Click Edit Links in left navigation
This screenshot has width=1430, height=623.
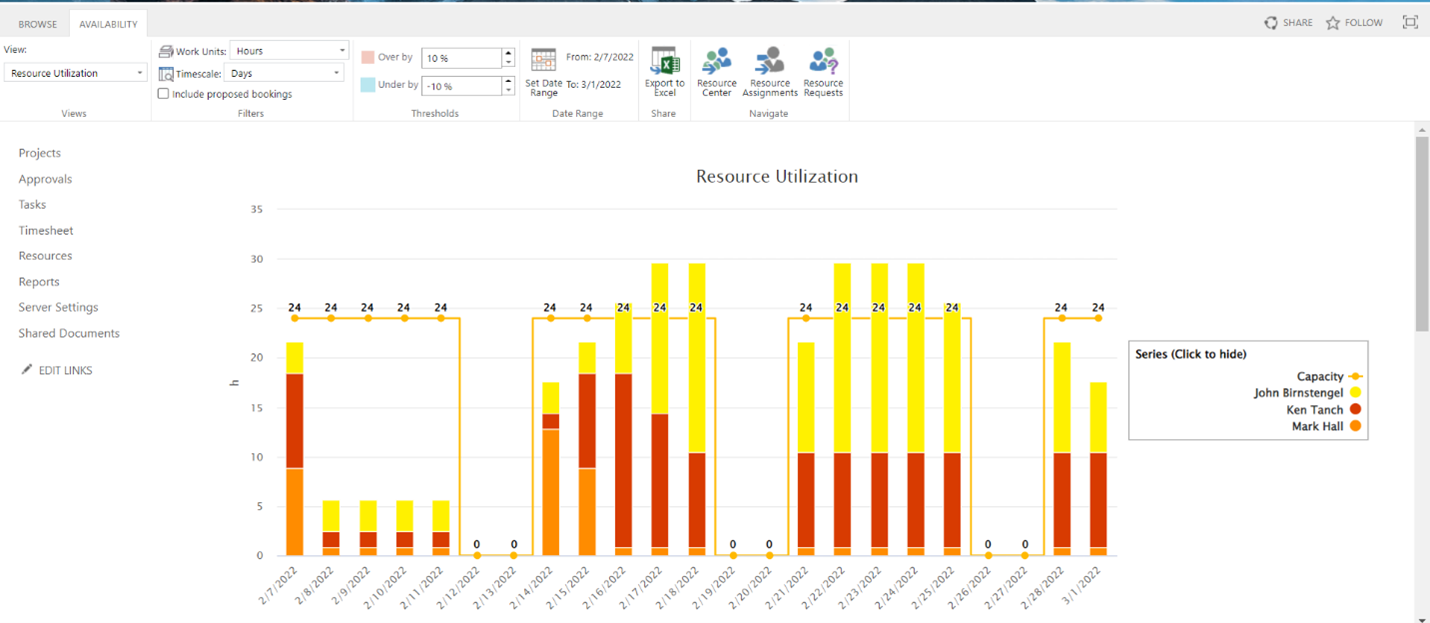pyautogui.click(x=64, y=370)
